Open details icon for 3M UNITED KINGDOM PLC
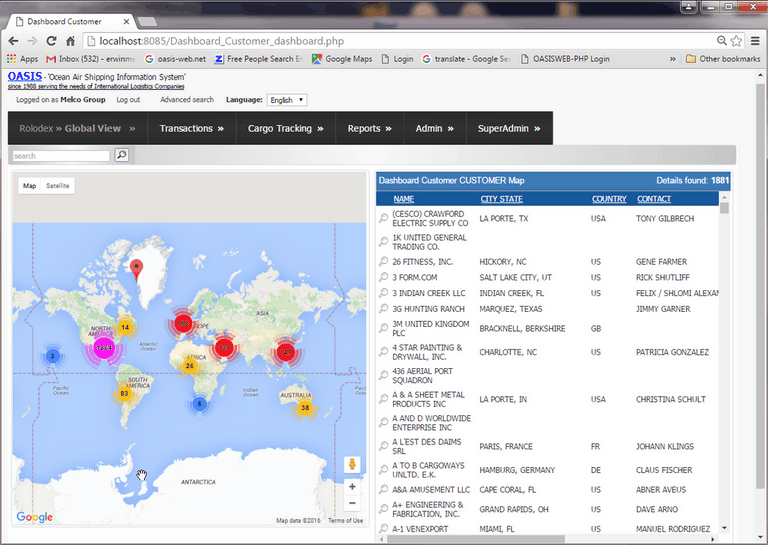The width and height of the screenshot is (768, 545). [x=384, y=328]
